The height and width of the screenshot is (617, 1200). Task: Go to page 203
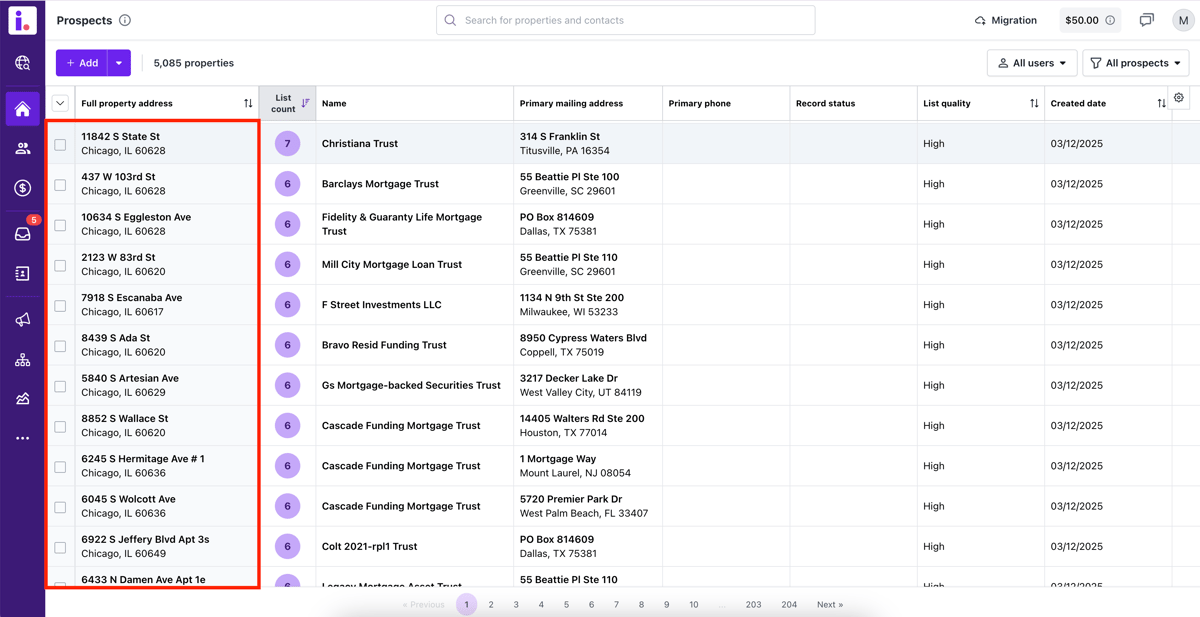(753, 605)
